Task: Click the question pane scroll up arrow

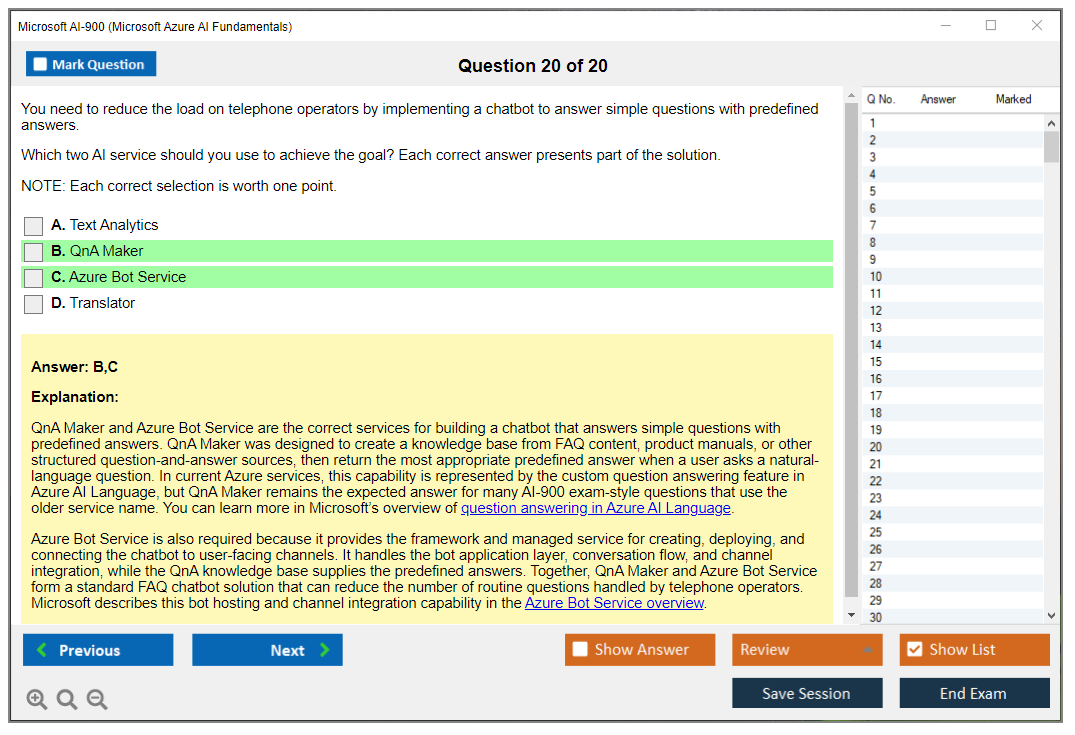Action: tap(851, 95)
